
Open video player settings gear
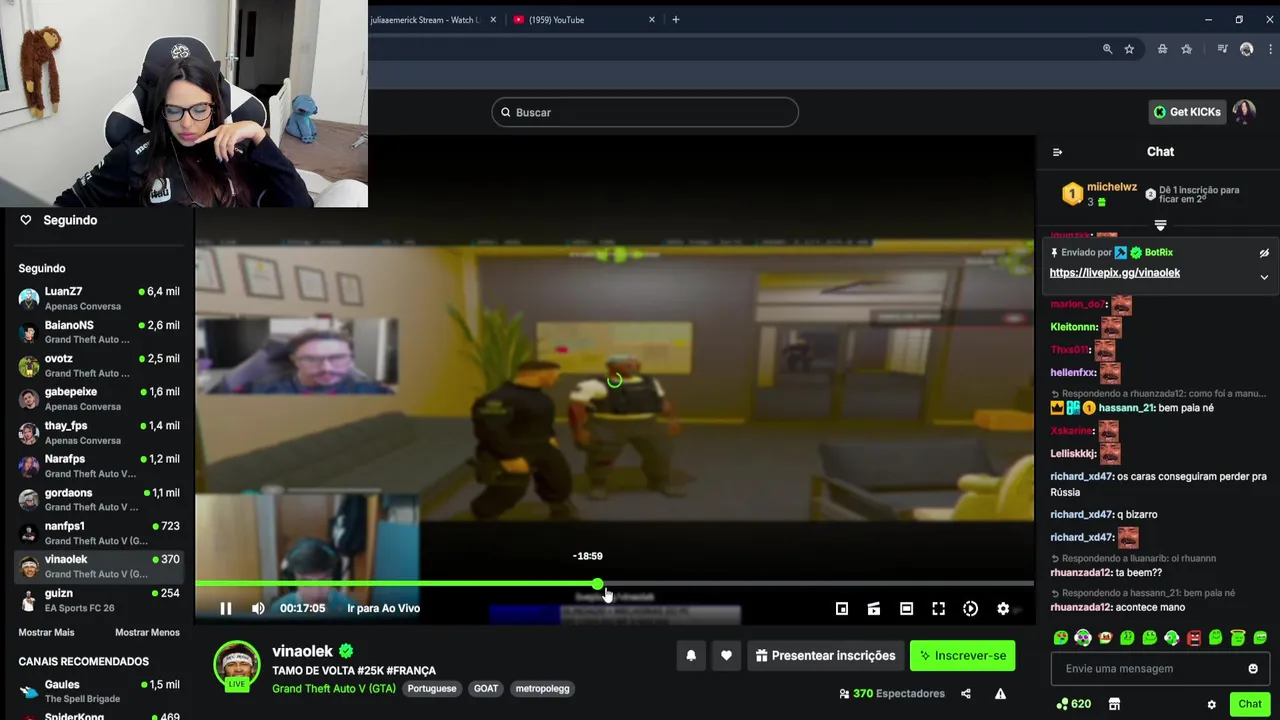tap(1003, 608)
